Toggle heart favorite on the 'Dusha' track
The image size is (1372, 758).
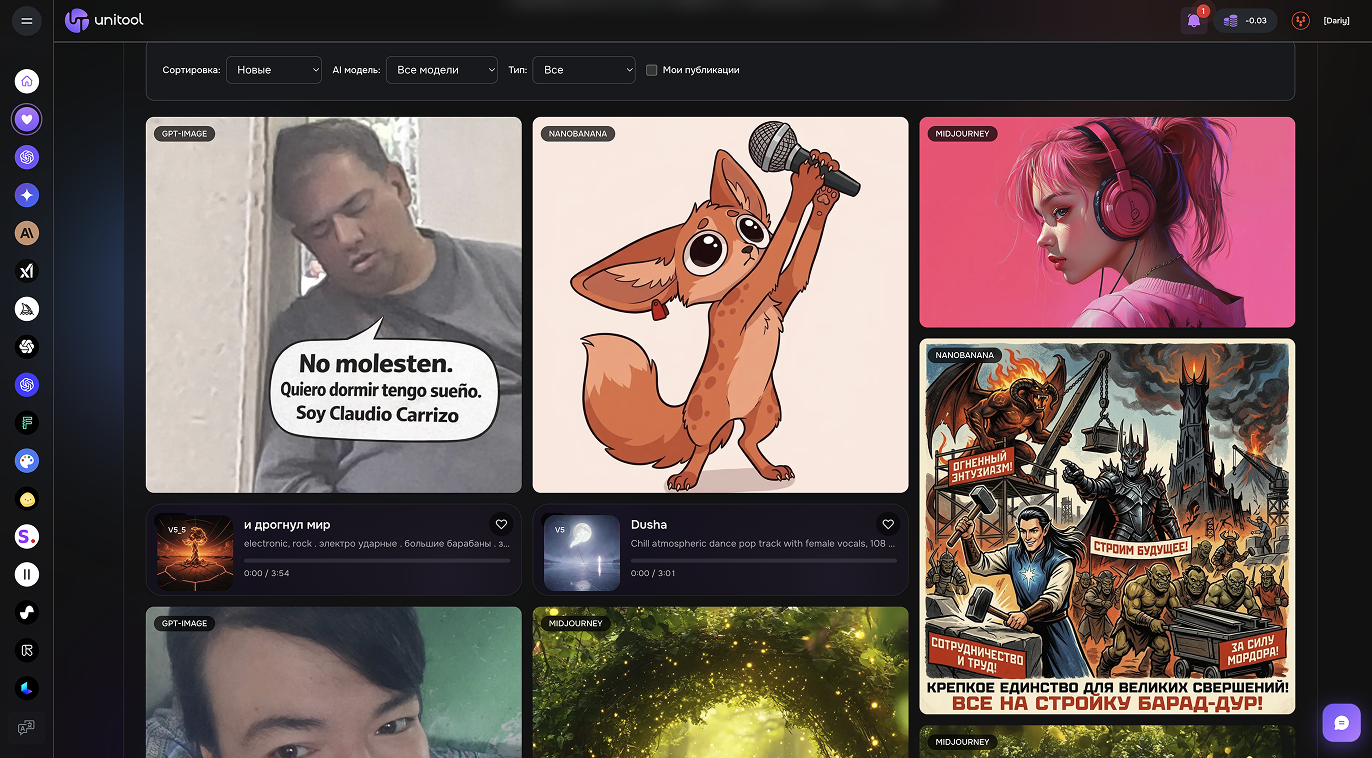888,524
